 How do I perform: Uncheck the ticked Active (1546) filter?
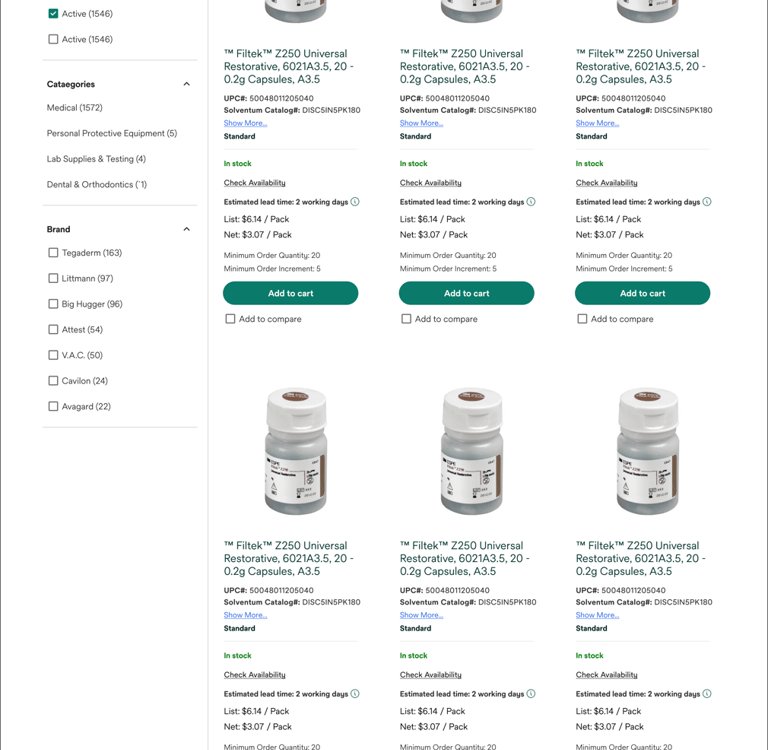53,14
